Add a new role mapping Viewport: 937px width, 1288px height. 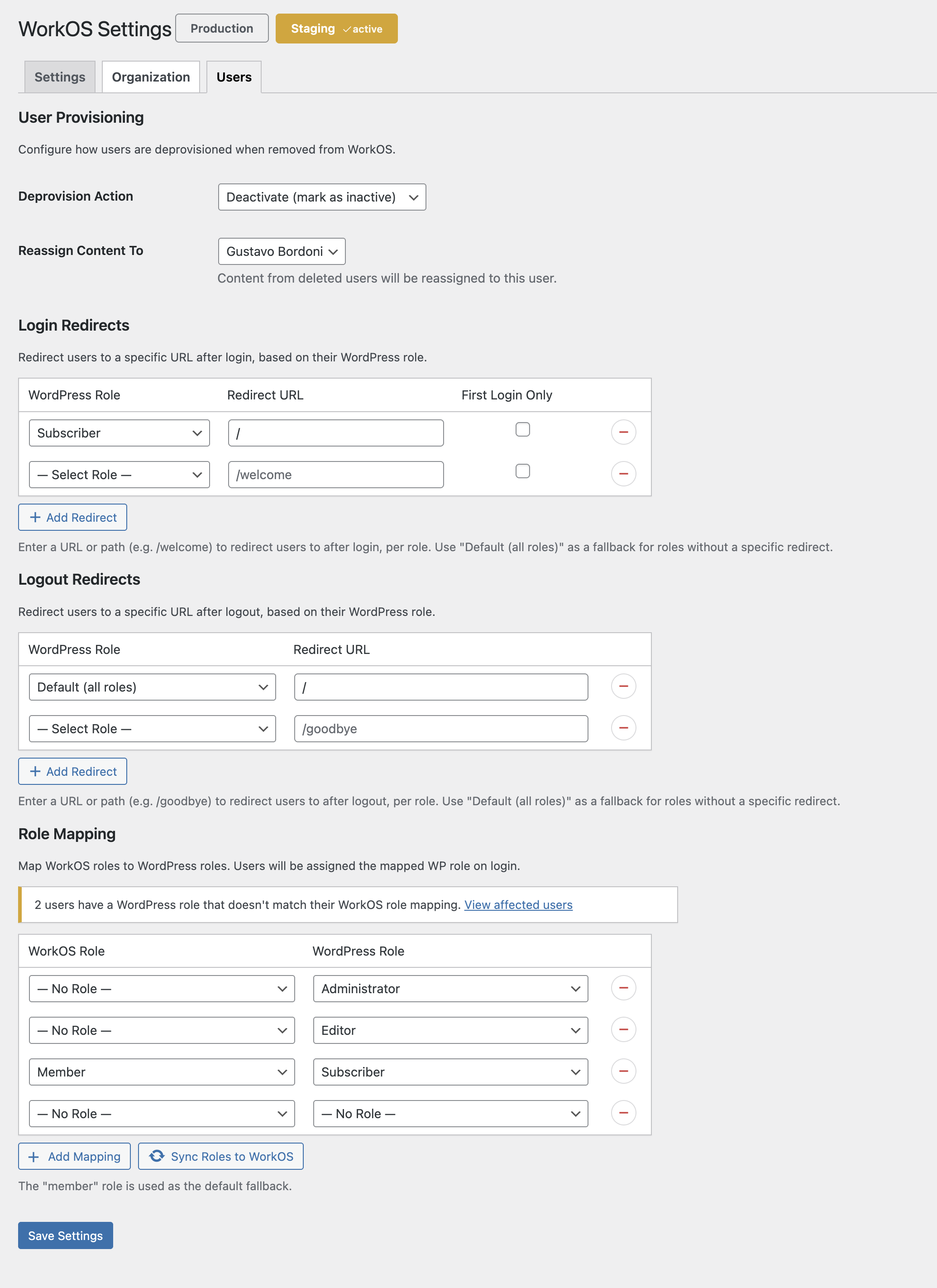click(74, 1156)
